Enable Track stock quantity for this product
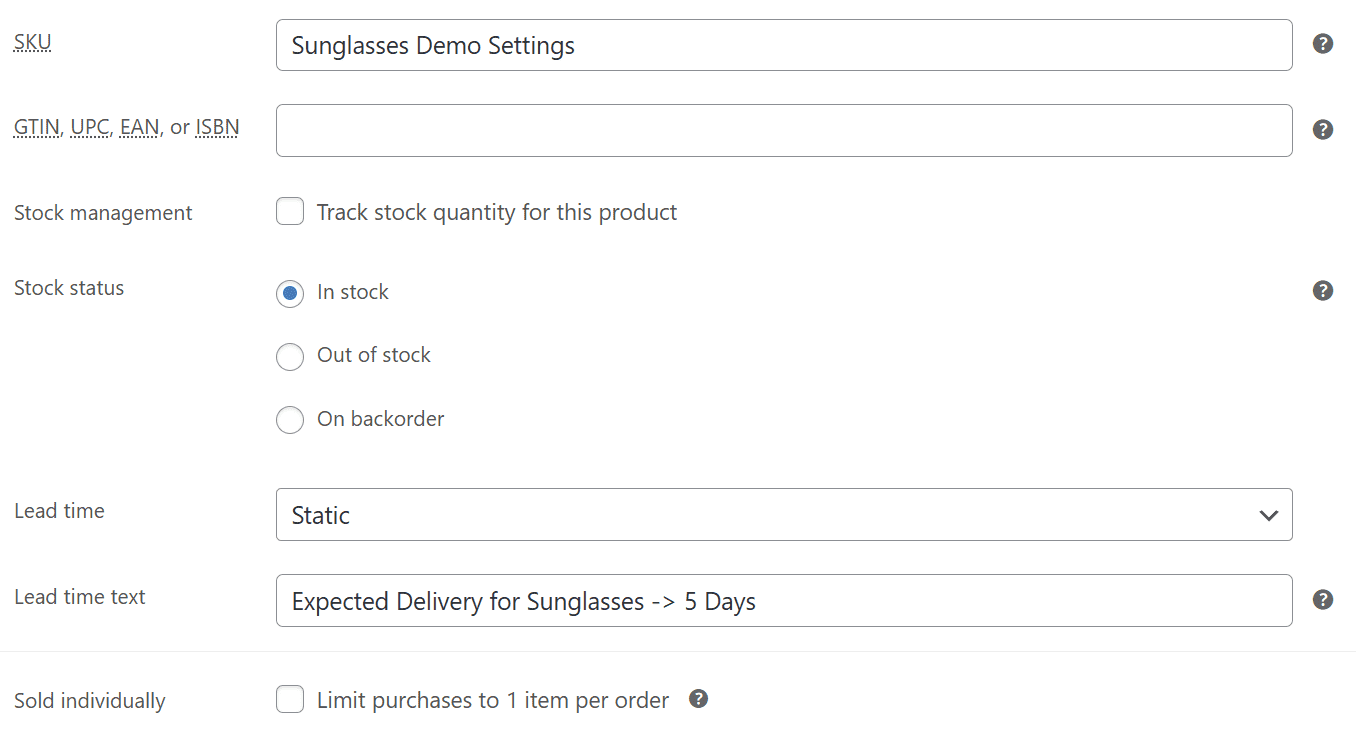The height and width of the screenshot is (735, 1356). pyautogui.click(x=290, y=211)
